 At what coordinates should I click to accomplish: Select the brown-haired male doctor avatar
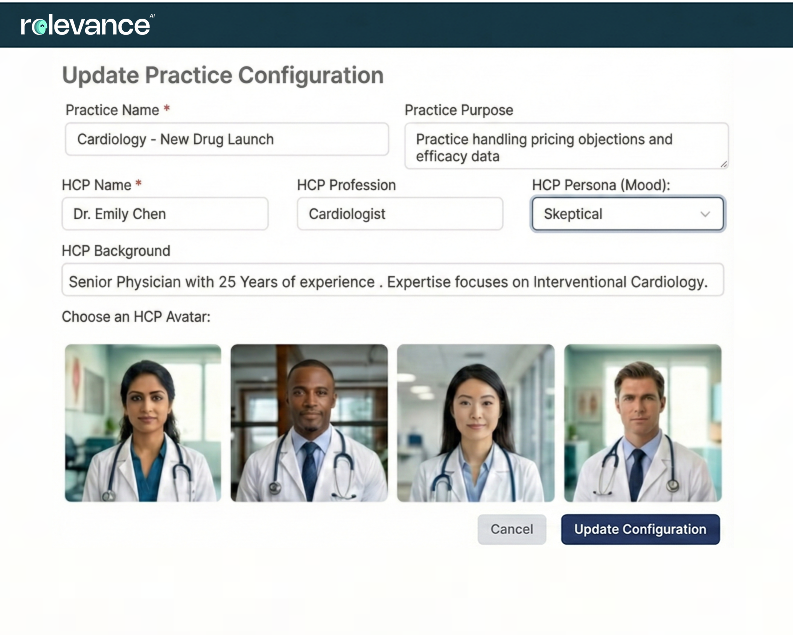(x=642, y=423)
